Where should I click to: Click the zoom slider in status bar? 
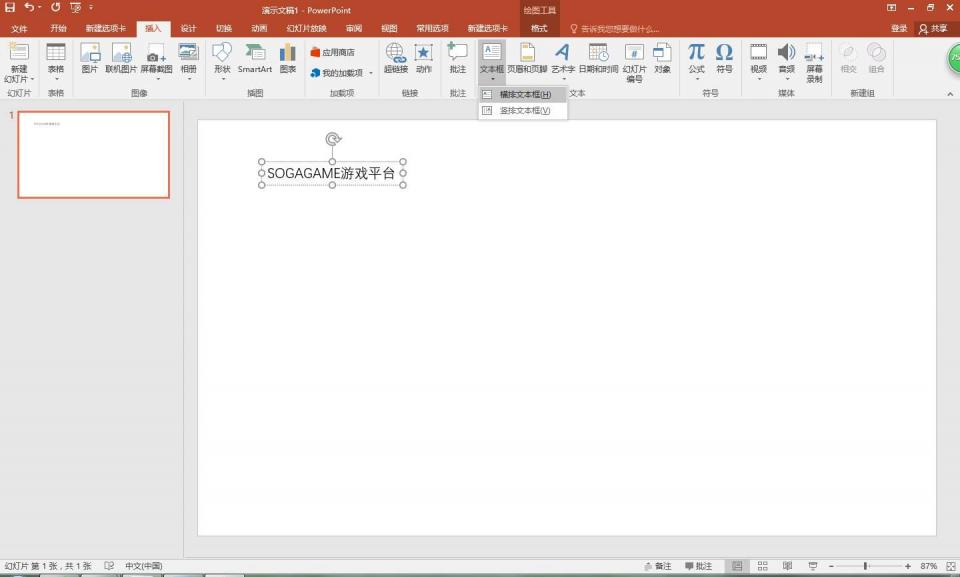866,566
